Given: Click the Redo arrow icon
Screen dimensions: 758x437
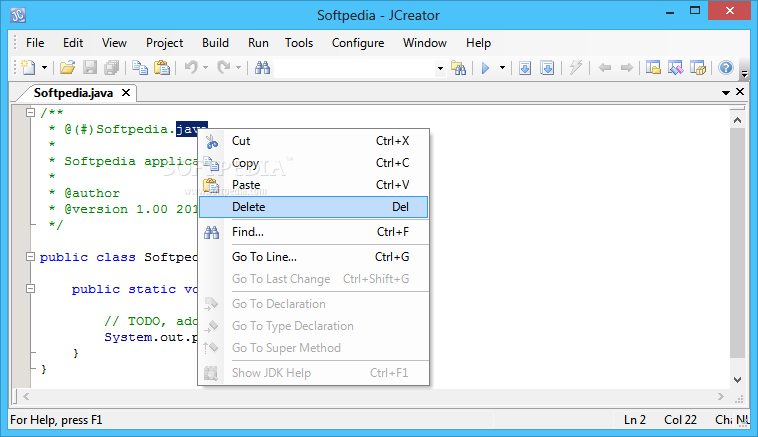Looking at the screenshot, I should (224, 68).
